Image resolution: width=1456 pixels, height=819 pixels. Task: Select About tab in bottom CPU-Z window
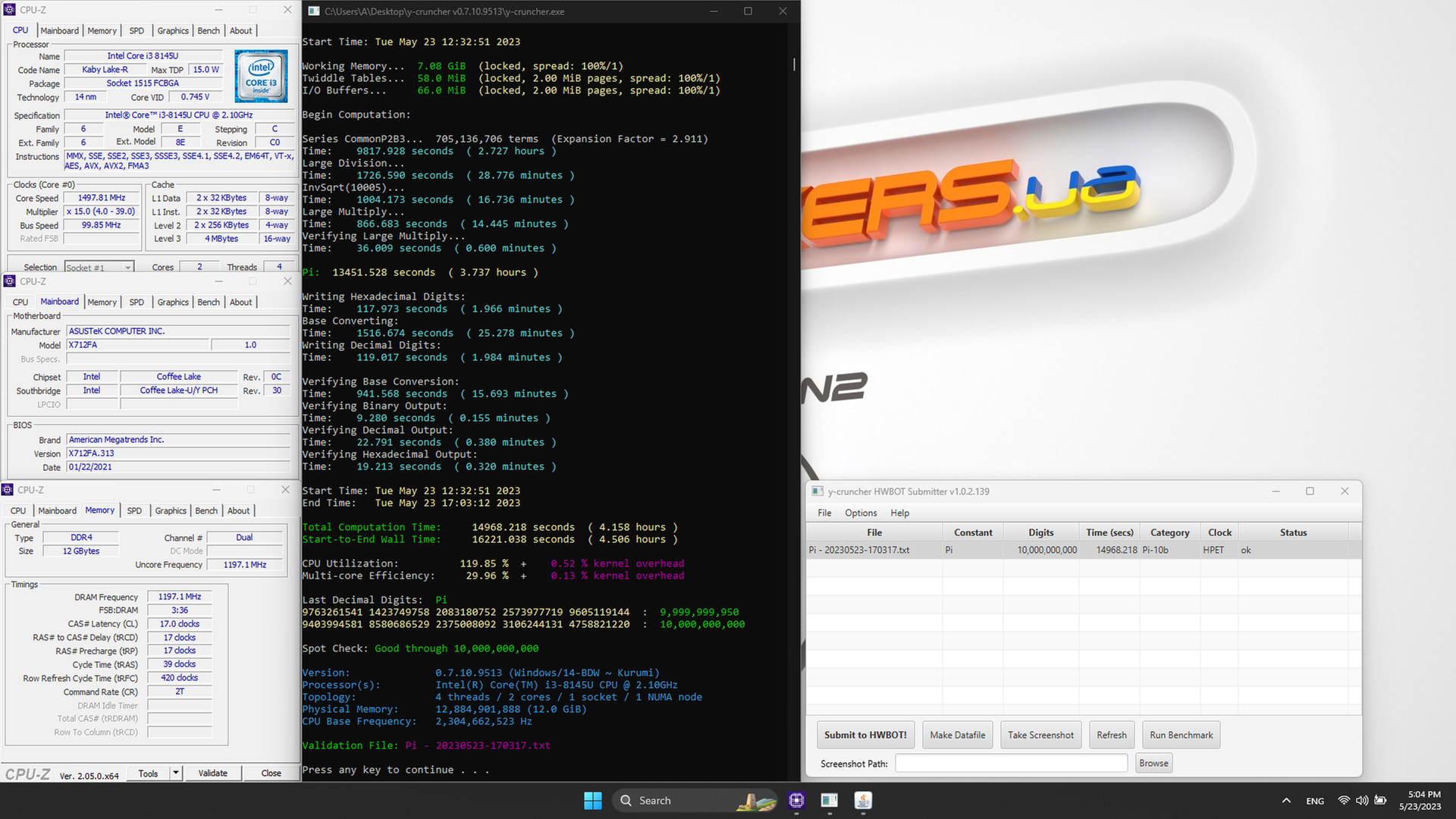click(x=239, y=510)
